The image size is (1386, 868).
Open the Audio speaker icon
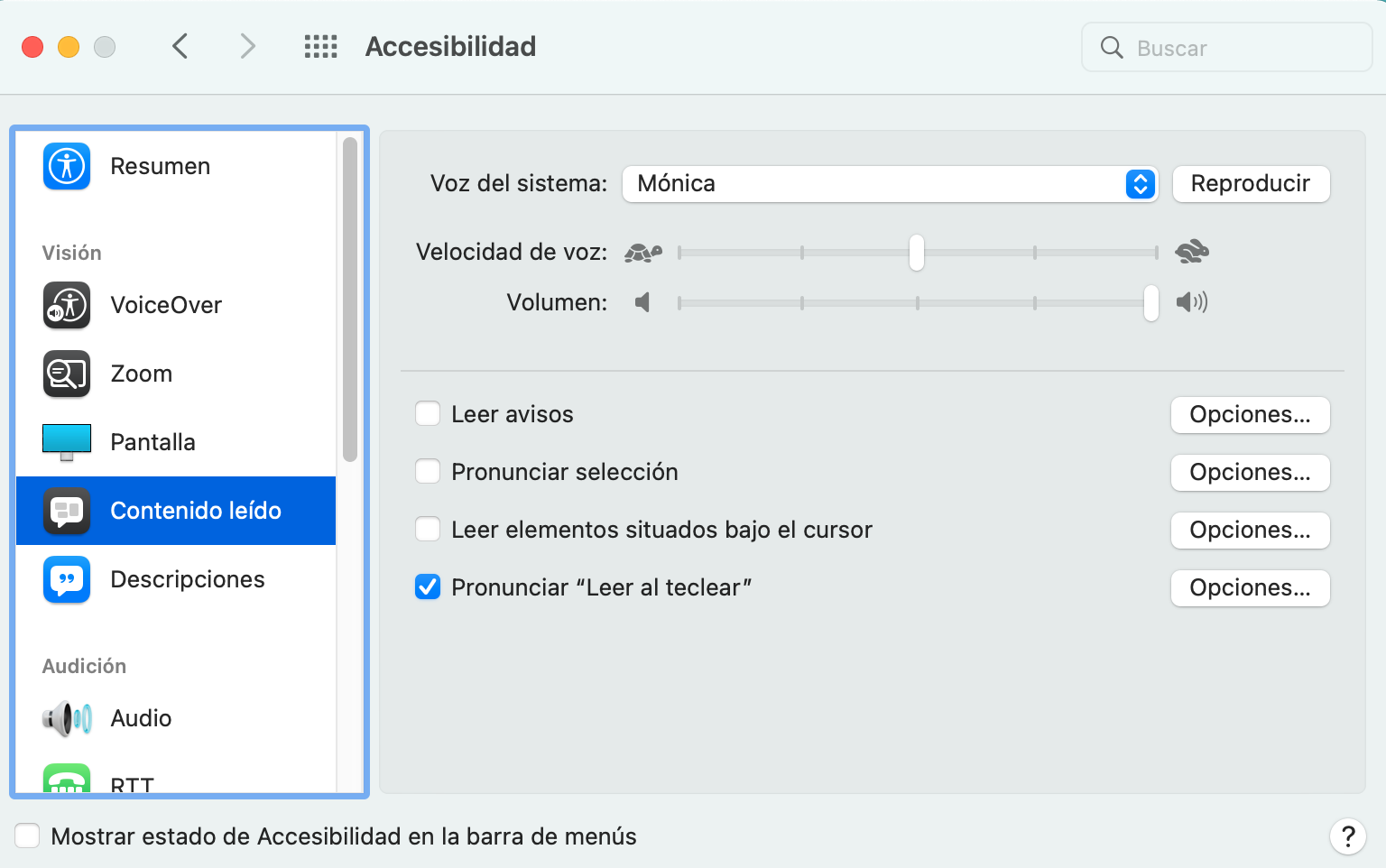tap(67, 718)
